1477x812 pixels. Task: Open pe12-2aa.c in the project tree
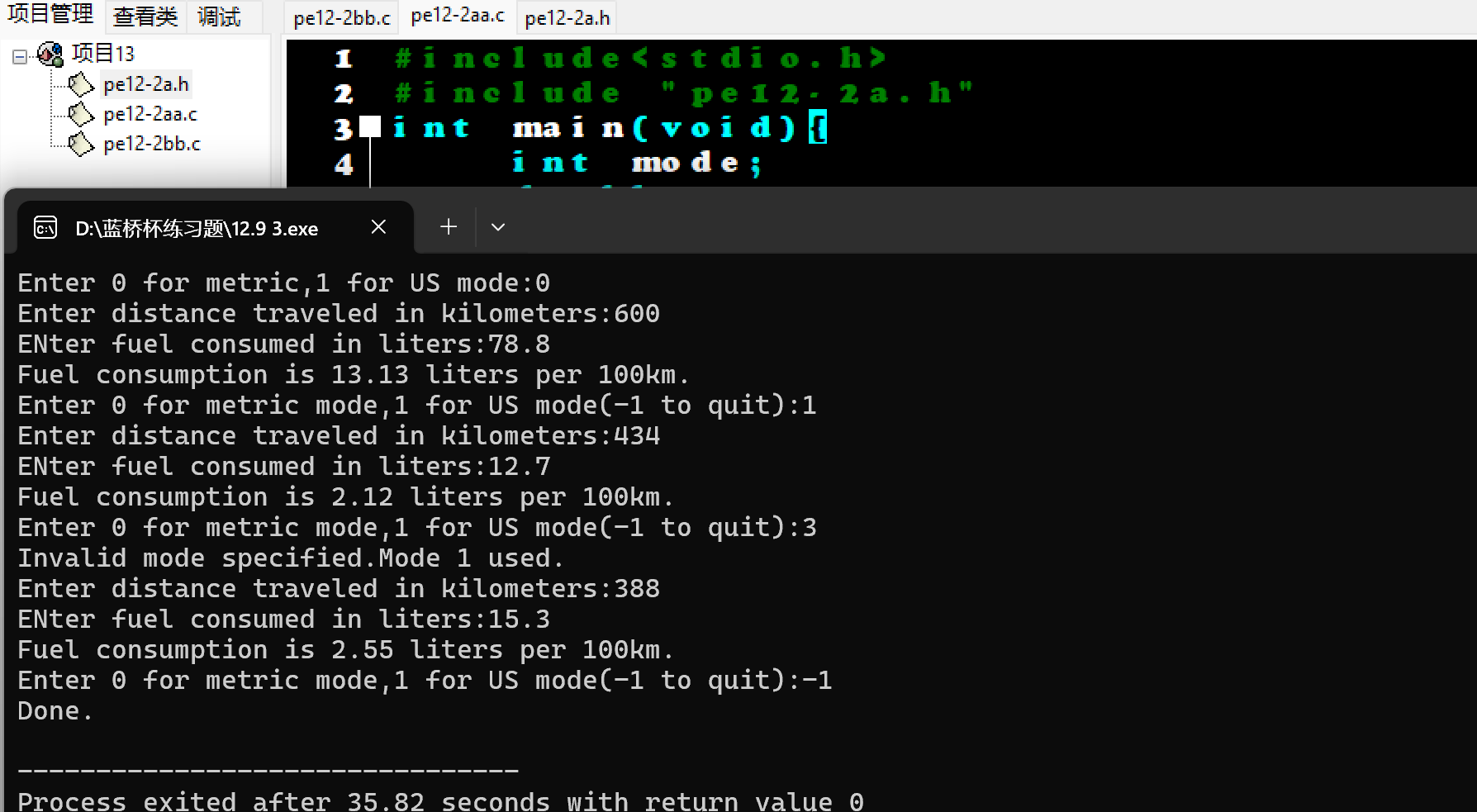point(150,114)
